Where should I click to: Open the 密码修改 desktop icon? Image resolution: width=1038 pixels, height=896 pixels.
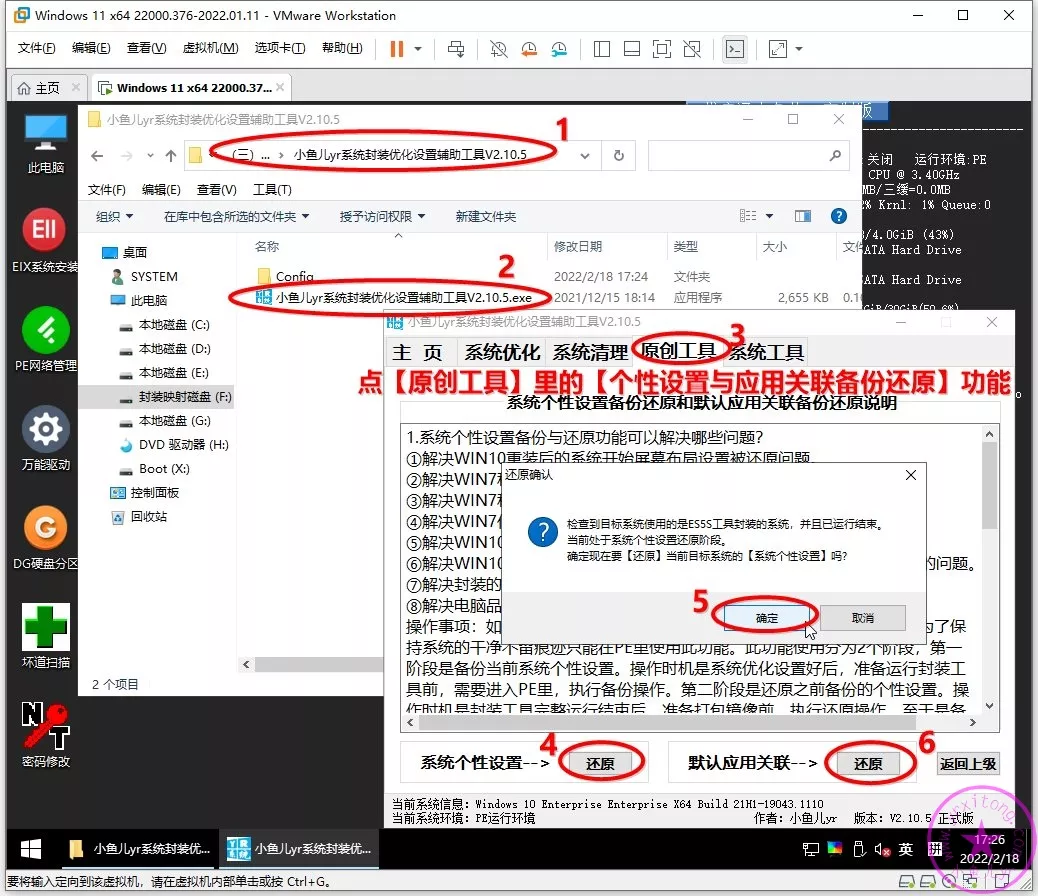(45, 725)
